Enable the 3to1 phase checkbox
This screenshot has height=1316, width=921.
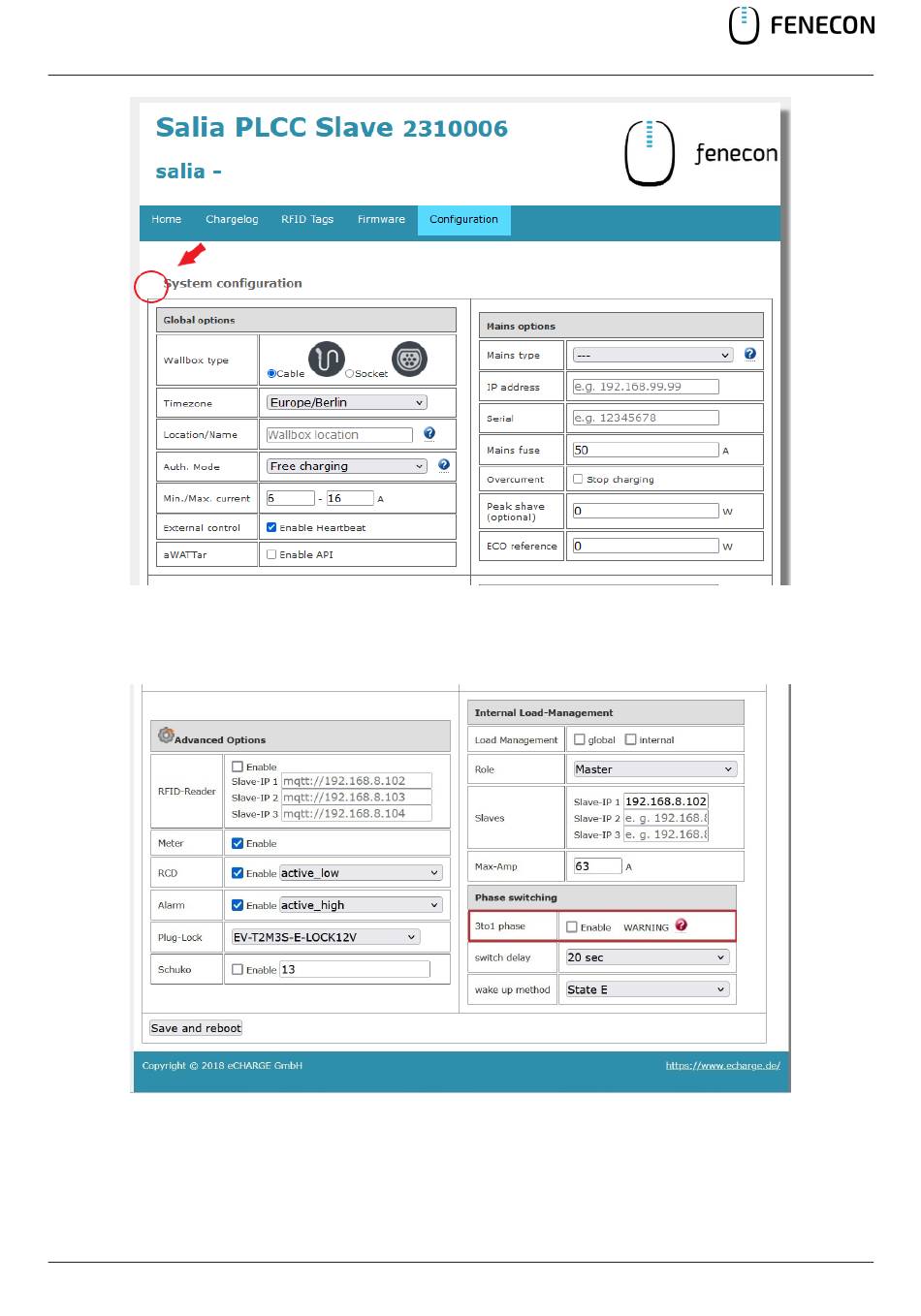(572, 926)
